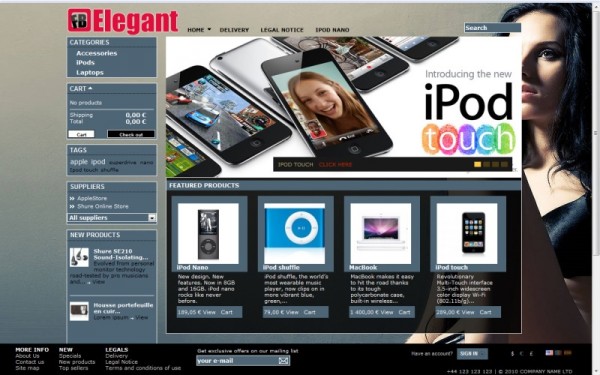The width and height of the screenshot is (600, 375).
Task: Click the MacBook product image
Action: pyautogui.click(x=381, y=233)
